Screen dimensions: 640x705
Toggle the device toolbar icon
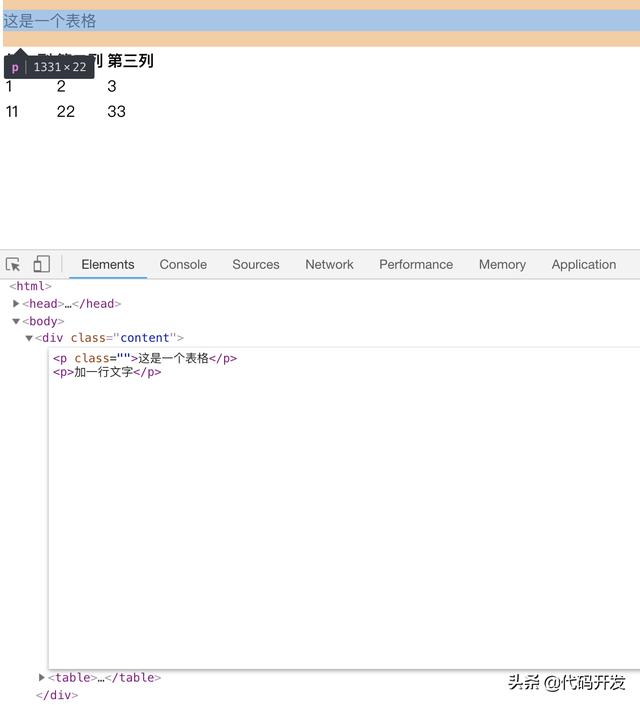[x=41, y=264]
